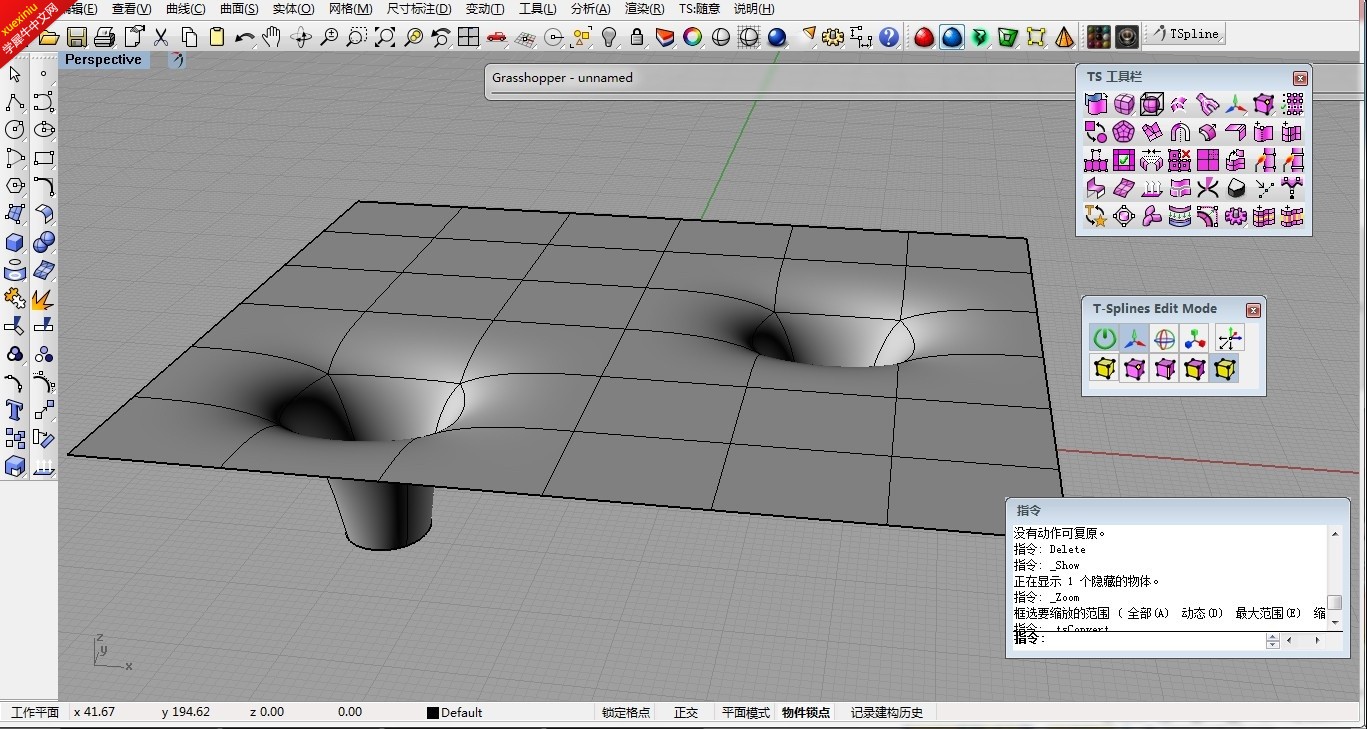Select the blue sphere render icon
This screenshot has height=729, width=1367.
777,38
